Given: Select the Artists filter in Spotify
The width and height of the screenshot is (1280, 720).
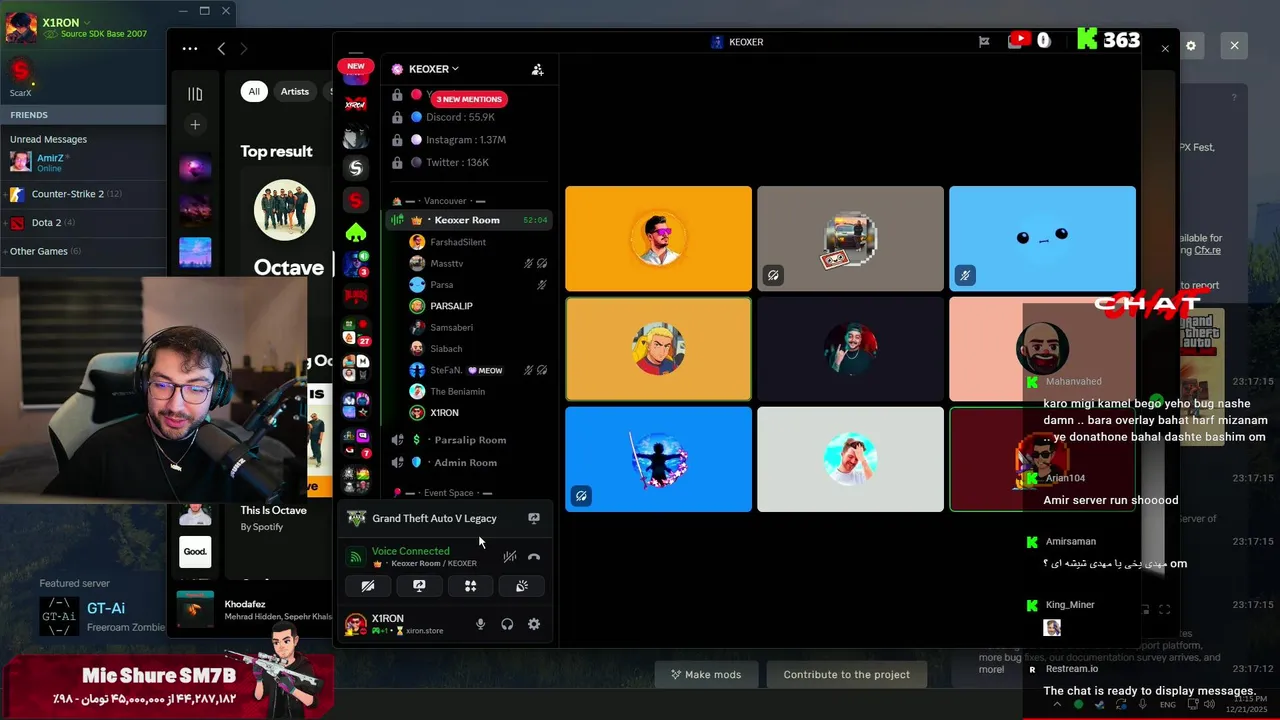Looking at the screenshot, I should (x=295, y=91).
